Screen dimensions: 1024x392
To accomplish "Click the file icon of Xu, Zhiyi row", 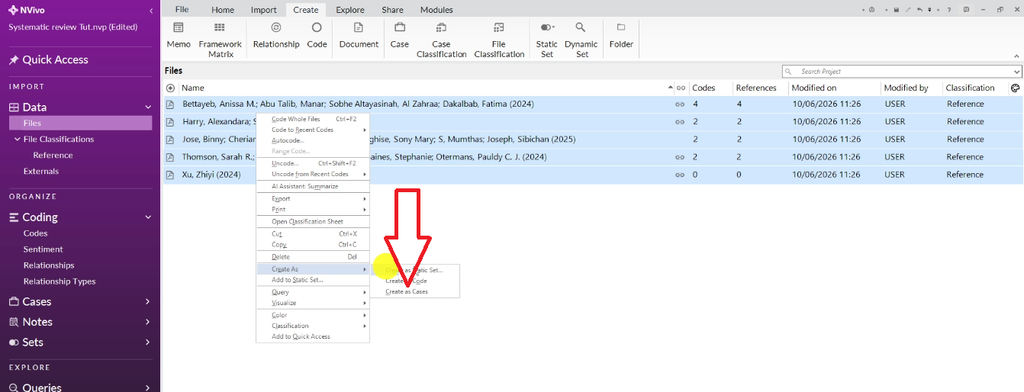I will (170, 175).
